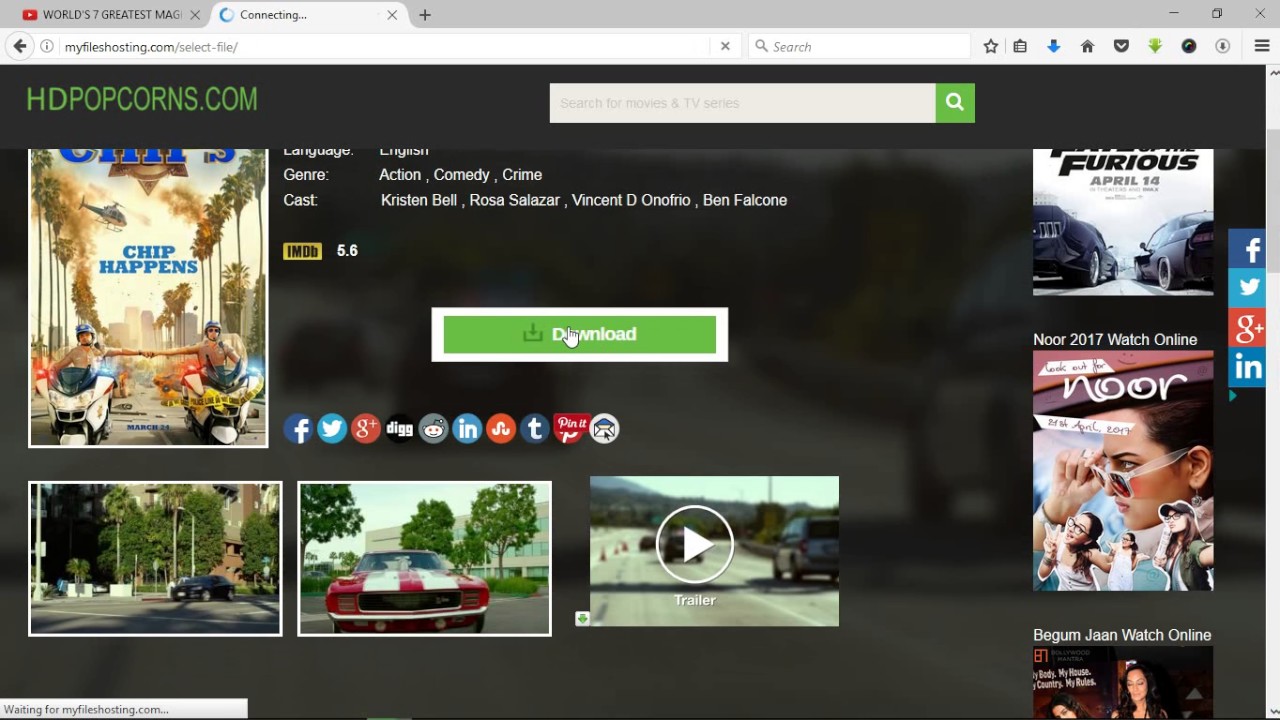Open the floating Google Plus sidebar button

(x=1247, y=327)
